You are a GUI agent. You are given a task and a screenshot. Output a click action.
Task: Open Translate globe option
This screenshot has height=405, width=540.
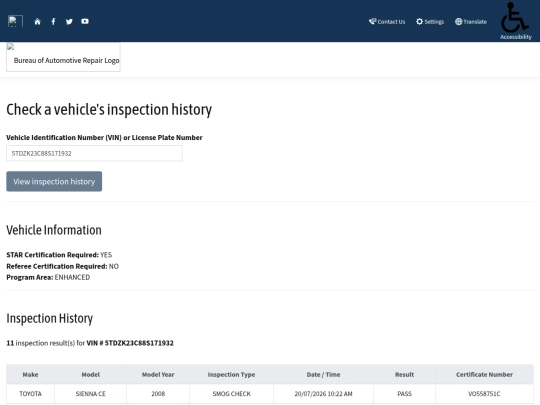click(471, 22)
